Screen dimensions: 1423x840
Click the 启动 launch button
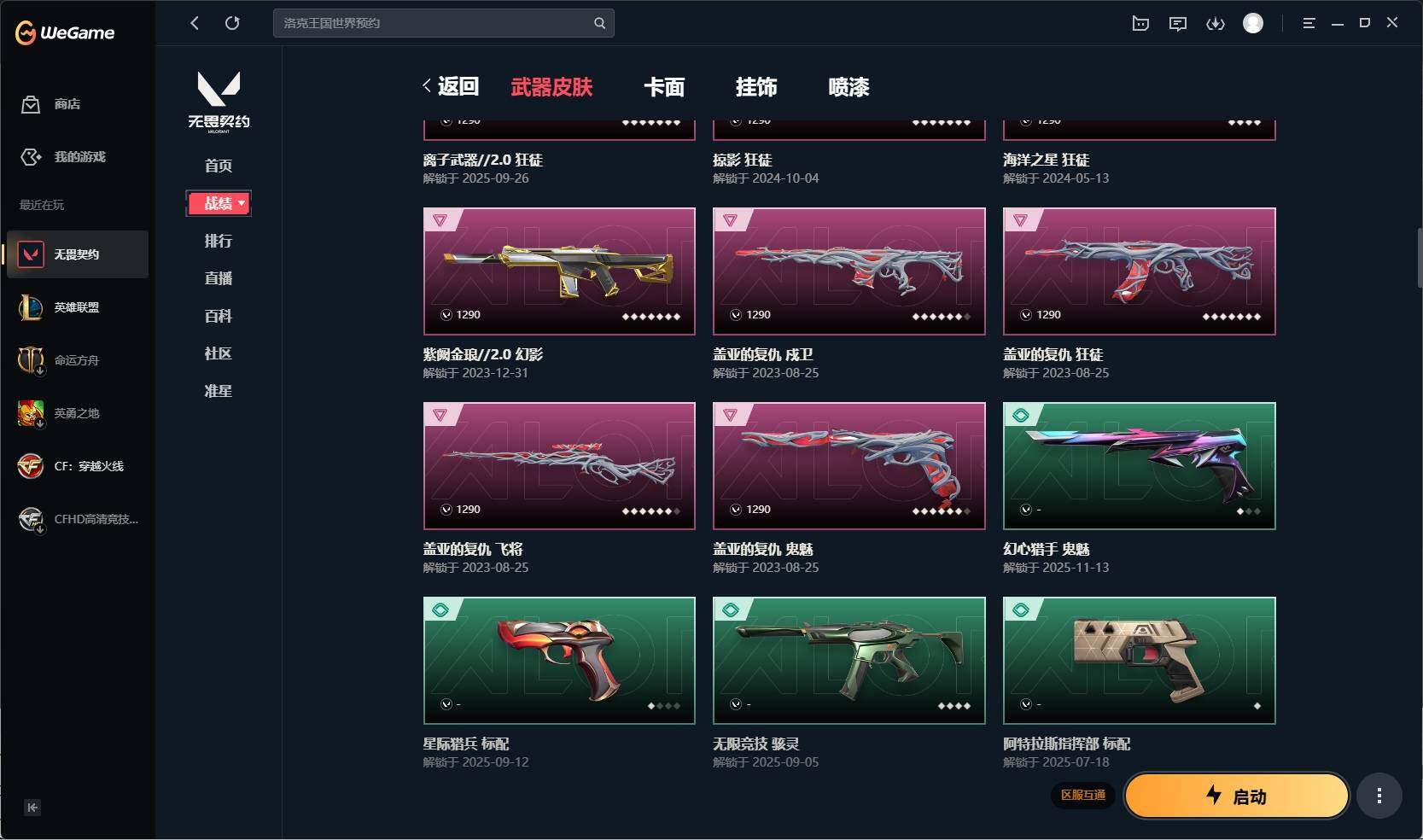tap(1237, 796)
